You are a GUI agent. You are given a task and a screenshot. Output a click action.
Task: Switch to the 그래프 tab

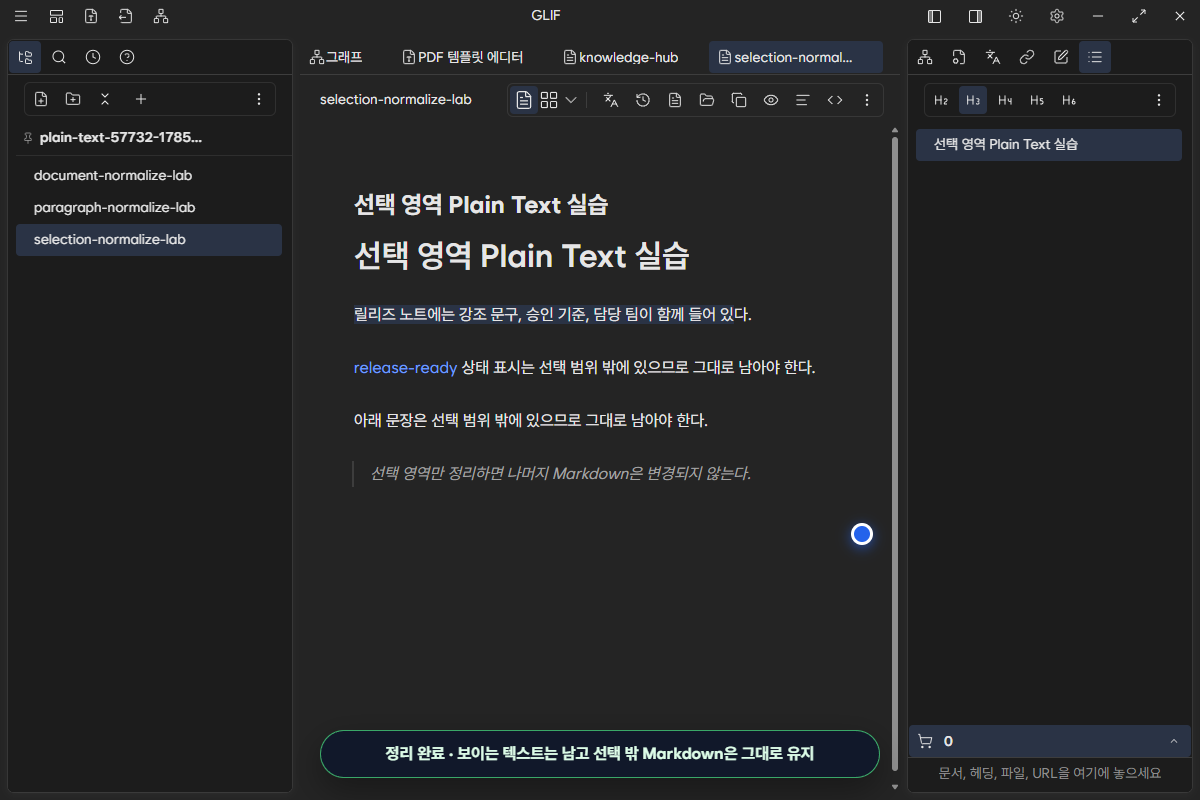pyautogui.click(x=336, y=57)
